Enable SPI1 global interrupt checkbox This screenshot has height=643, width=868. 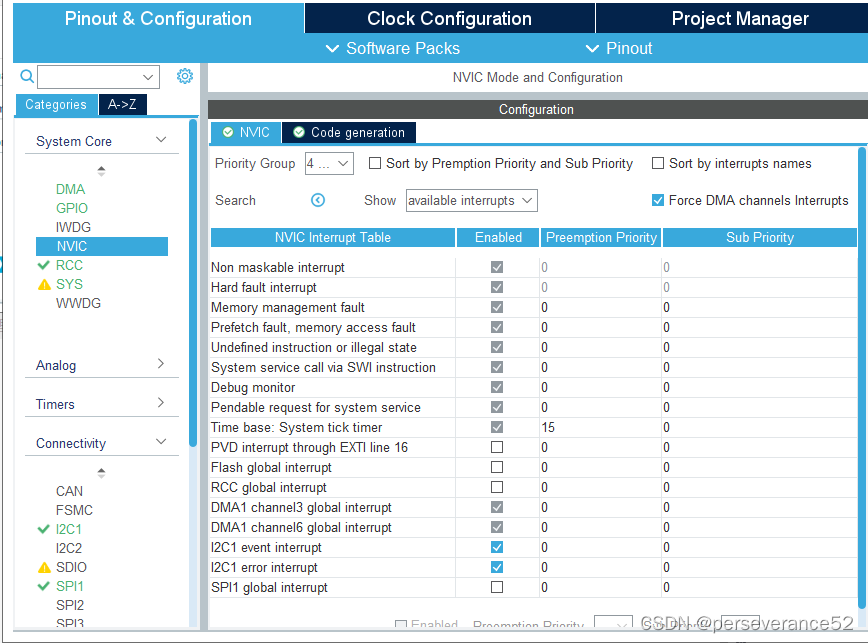click(x=497, y=587)
